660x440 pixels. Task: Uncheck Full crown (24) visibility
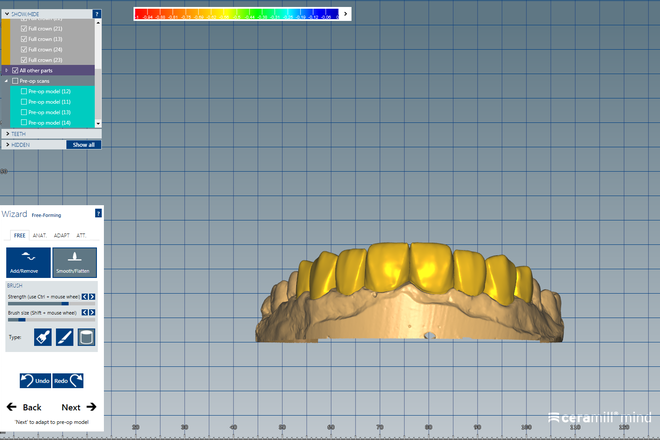(24, 50)
